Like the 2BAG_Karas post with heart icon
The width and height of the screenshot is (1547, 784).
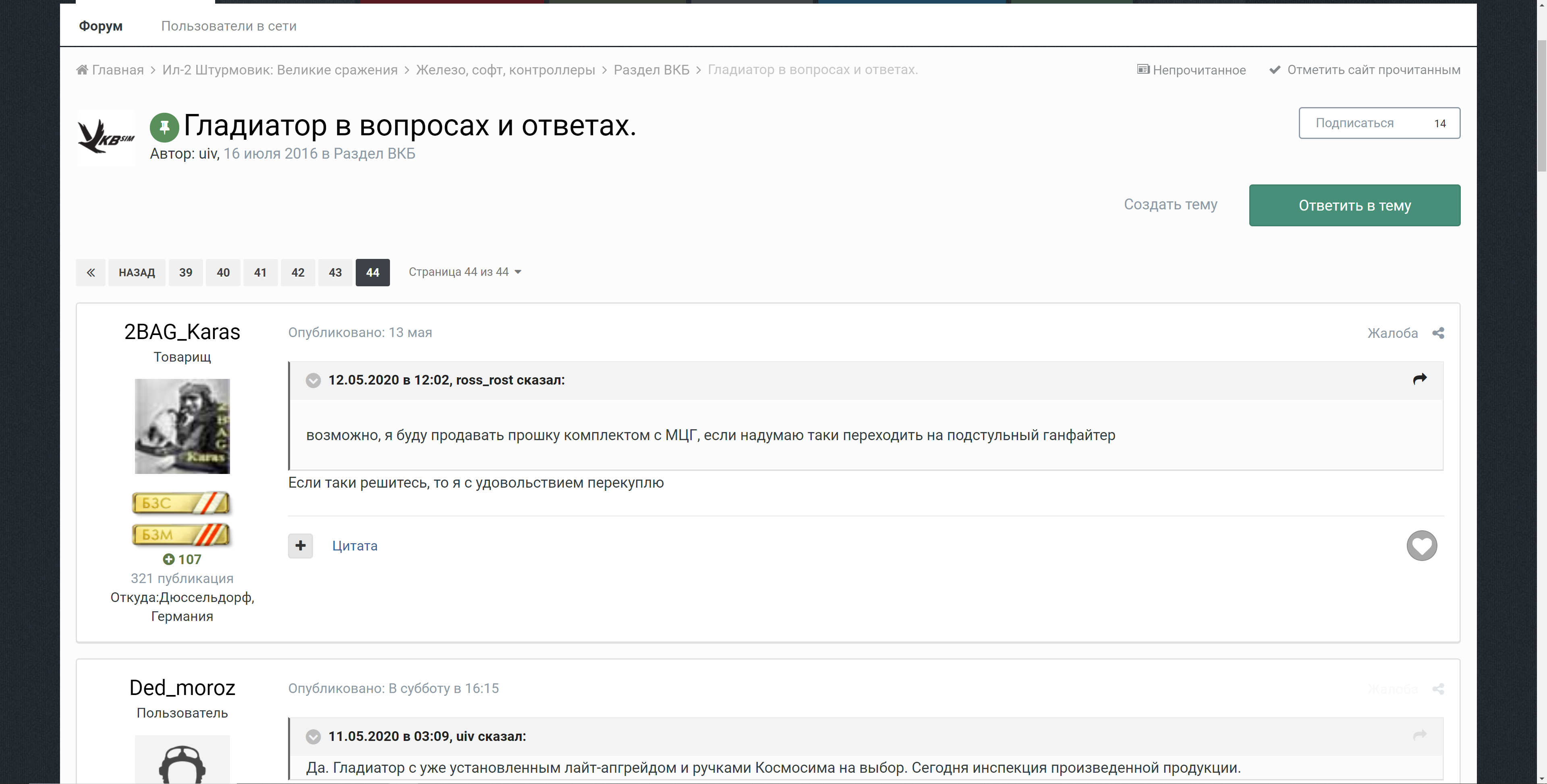click(1421, 546)
